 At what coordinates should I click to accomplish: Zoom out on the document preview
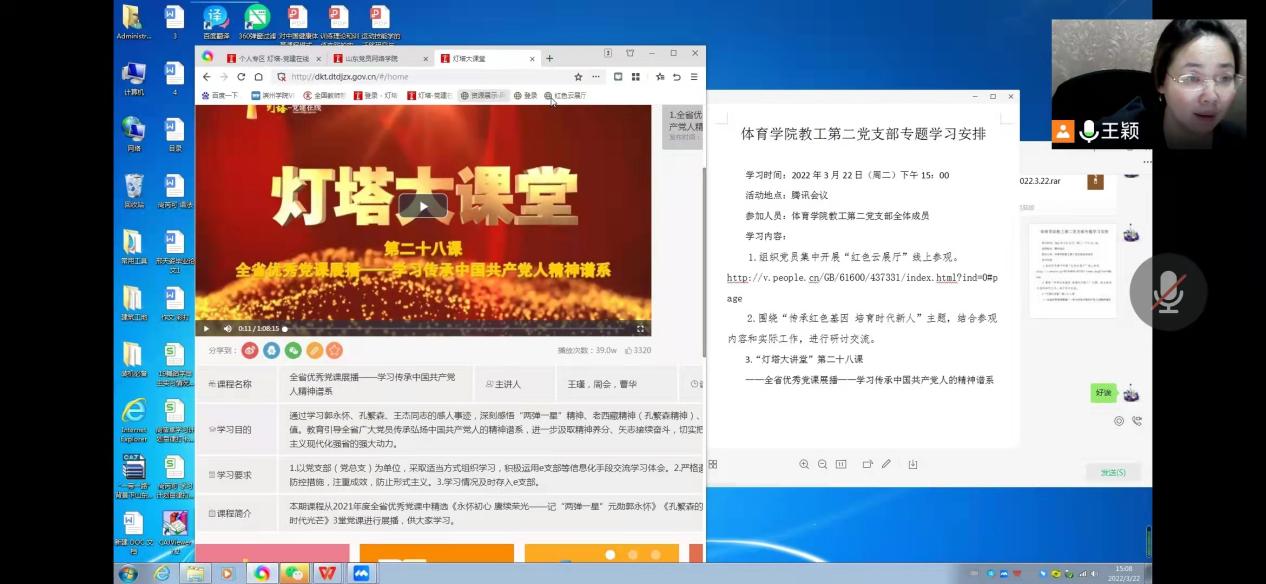click(x=822, y=464)
